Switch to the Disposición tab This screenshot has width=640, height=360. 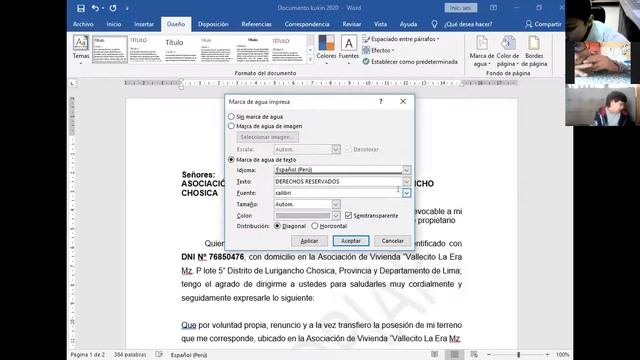(x=213, y=24)
